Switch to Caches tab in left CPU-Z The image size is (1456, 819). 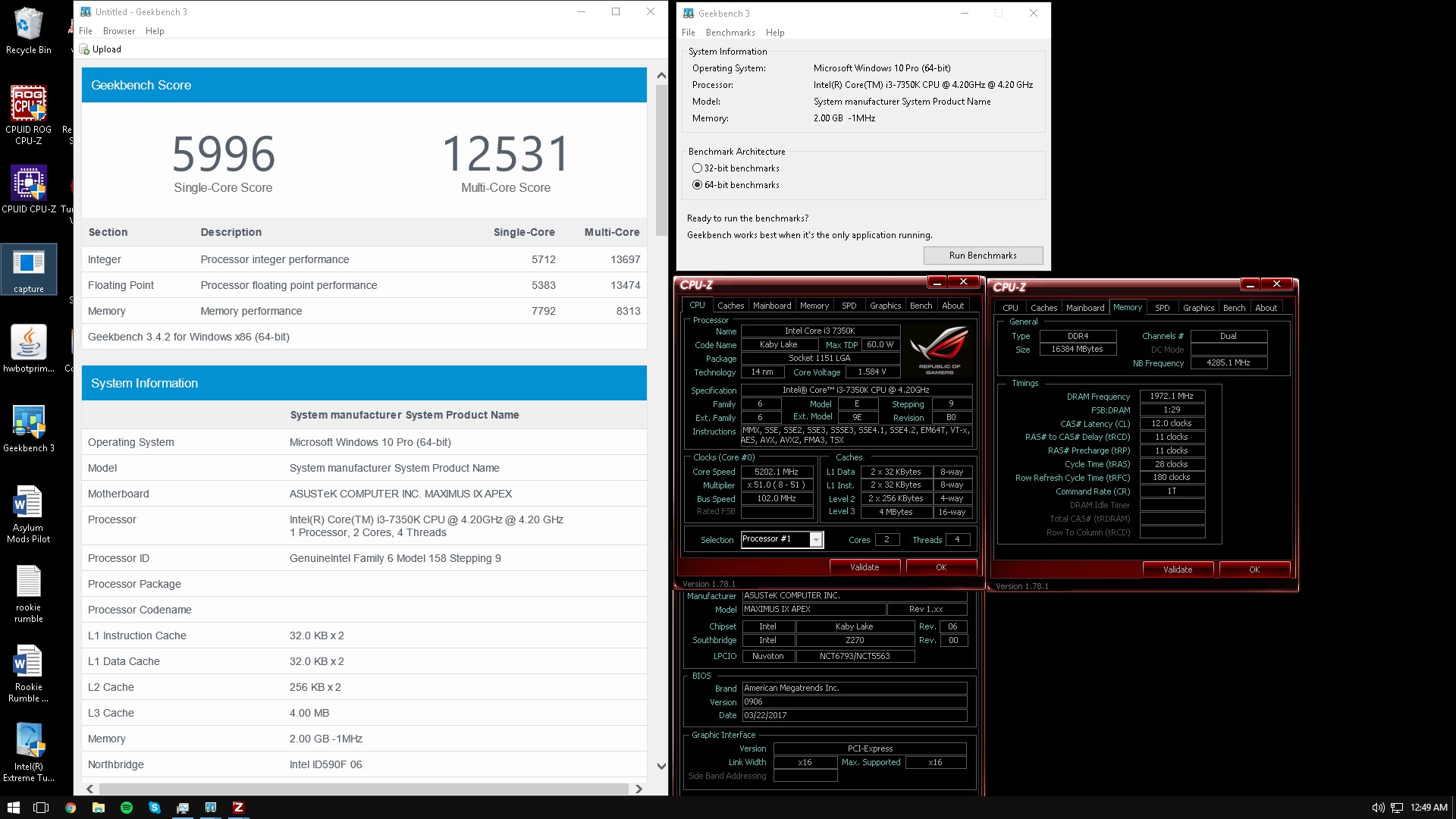pos(730,306)
